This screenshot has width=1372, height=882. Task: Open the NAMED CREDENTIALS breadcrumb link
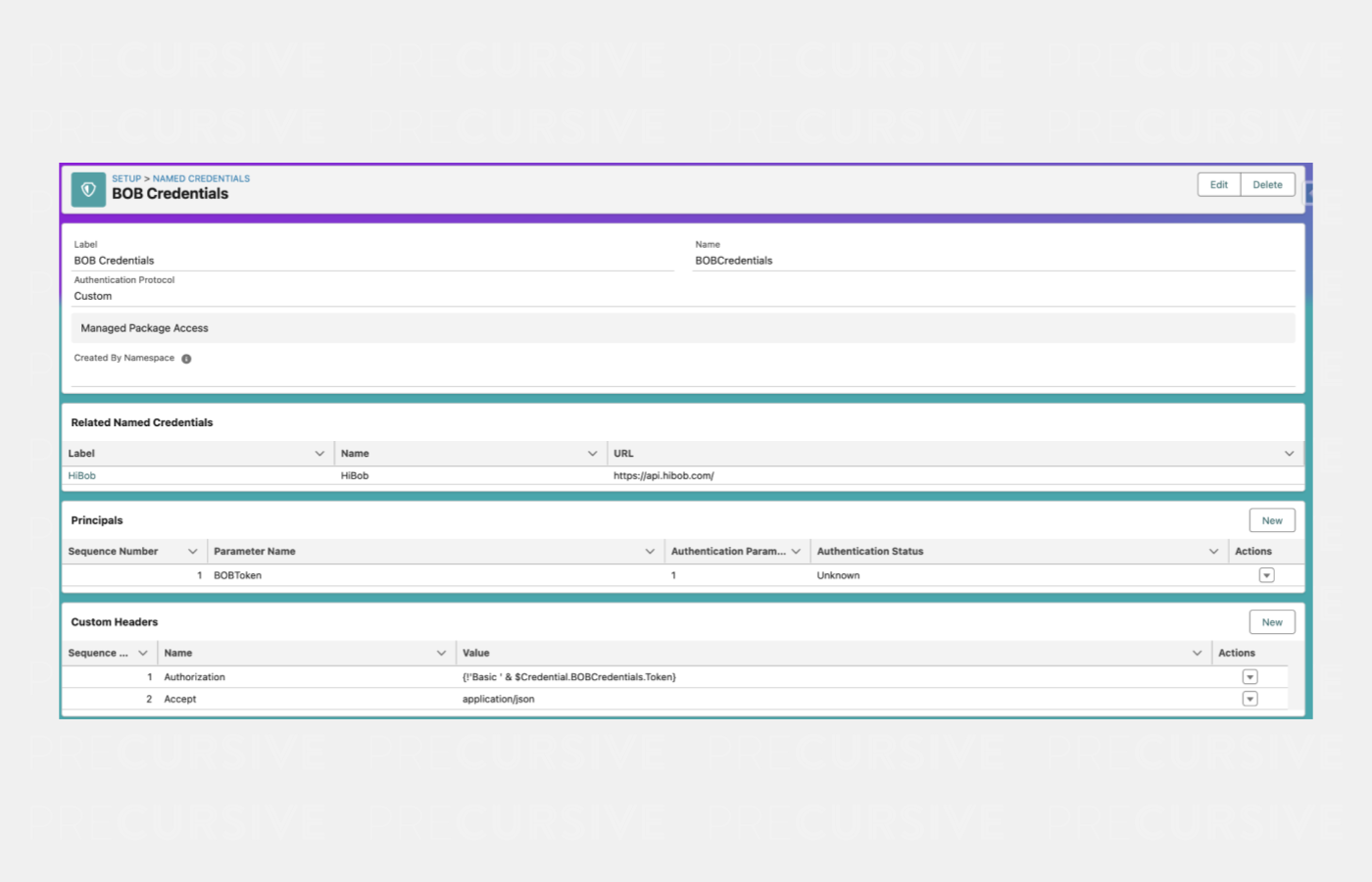pos(201,178)
